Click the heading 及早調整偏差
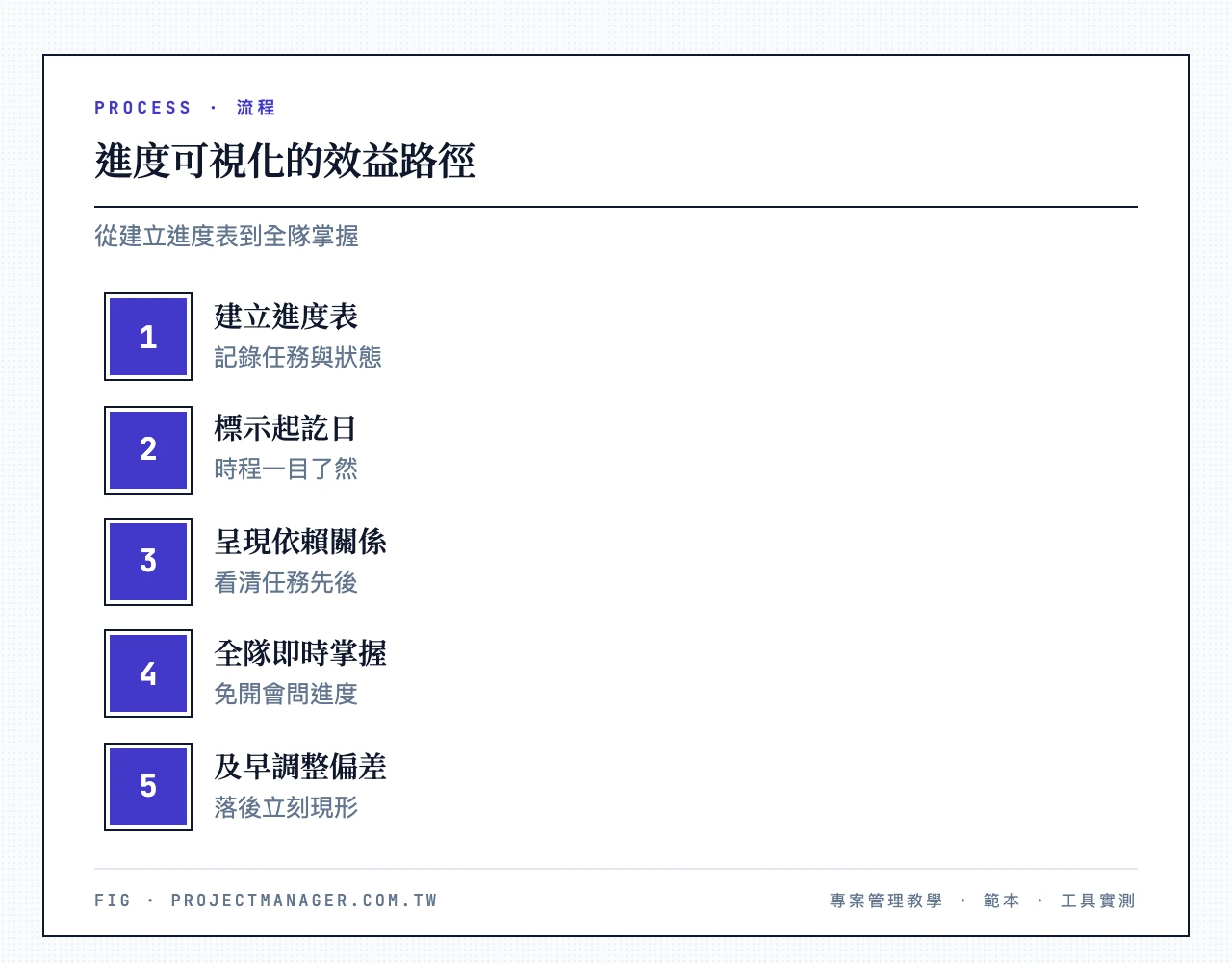The image size is (1232, 964). 300,767
